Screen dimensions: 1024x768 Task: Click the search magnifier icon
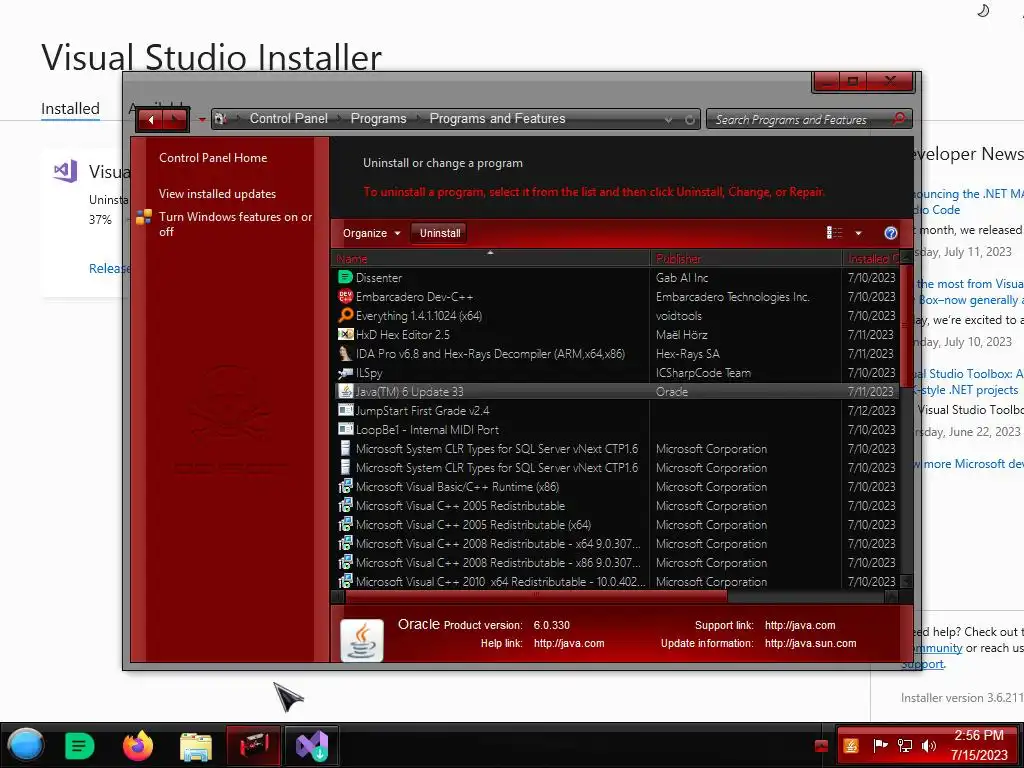pyautogui.click(x=899, y=119)
